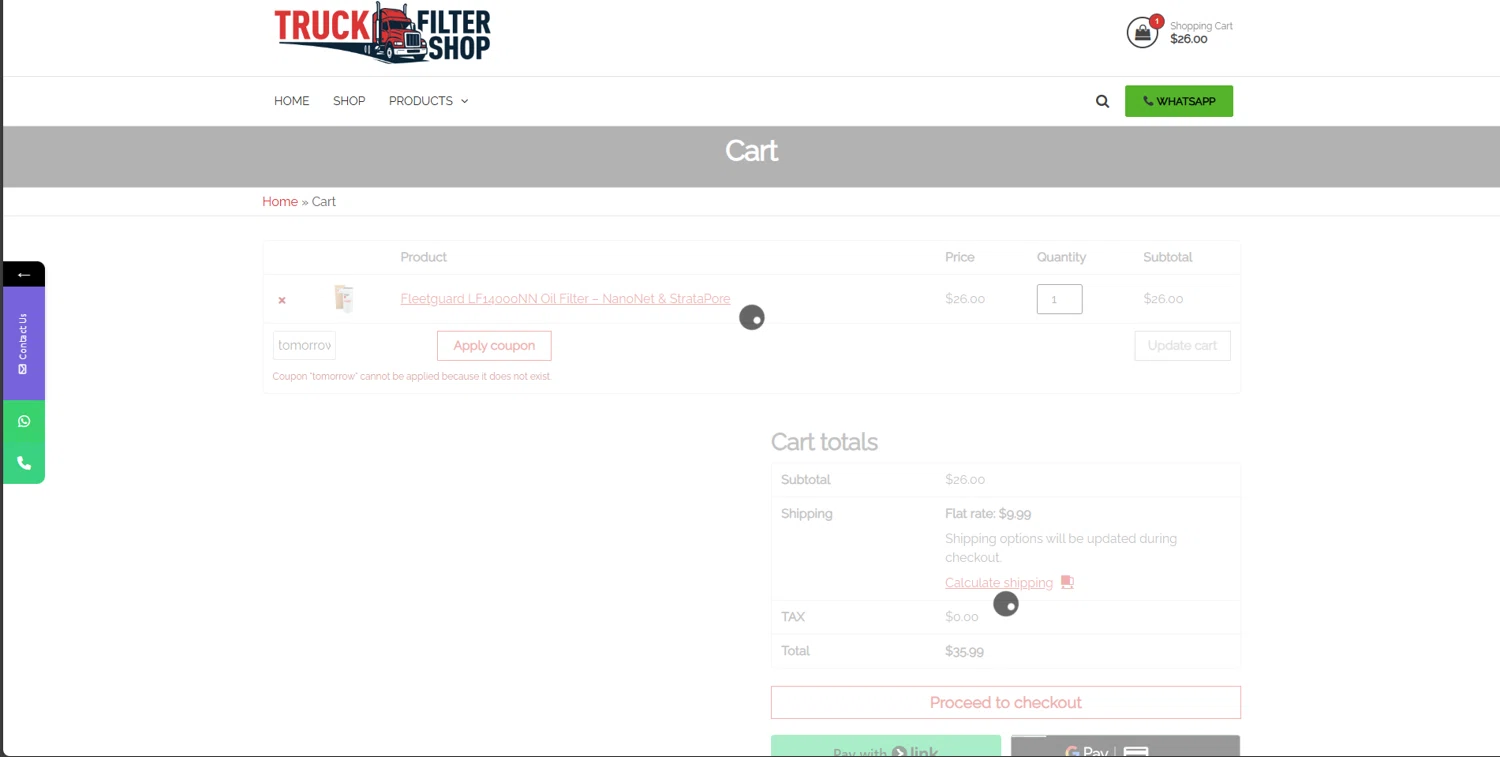Focus the quantity field showing 1
1500x757 pixels.
(1059, 299)
